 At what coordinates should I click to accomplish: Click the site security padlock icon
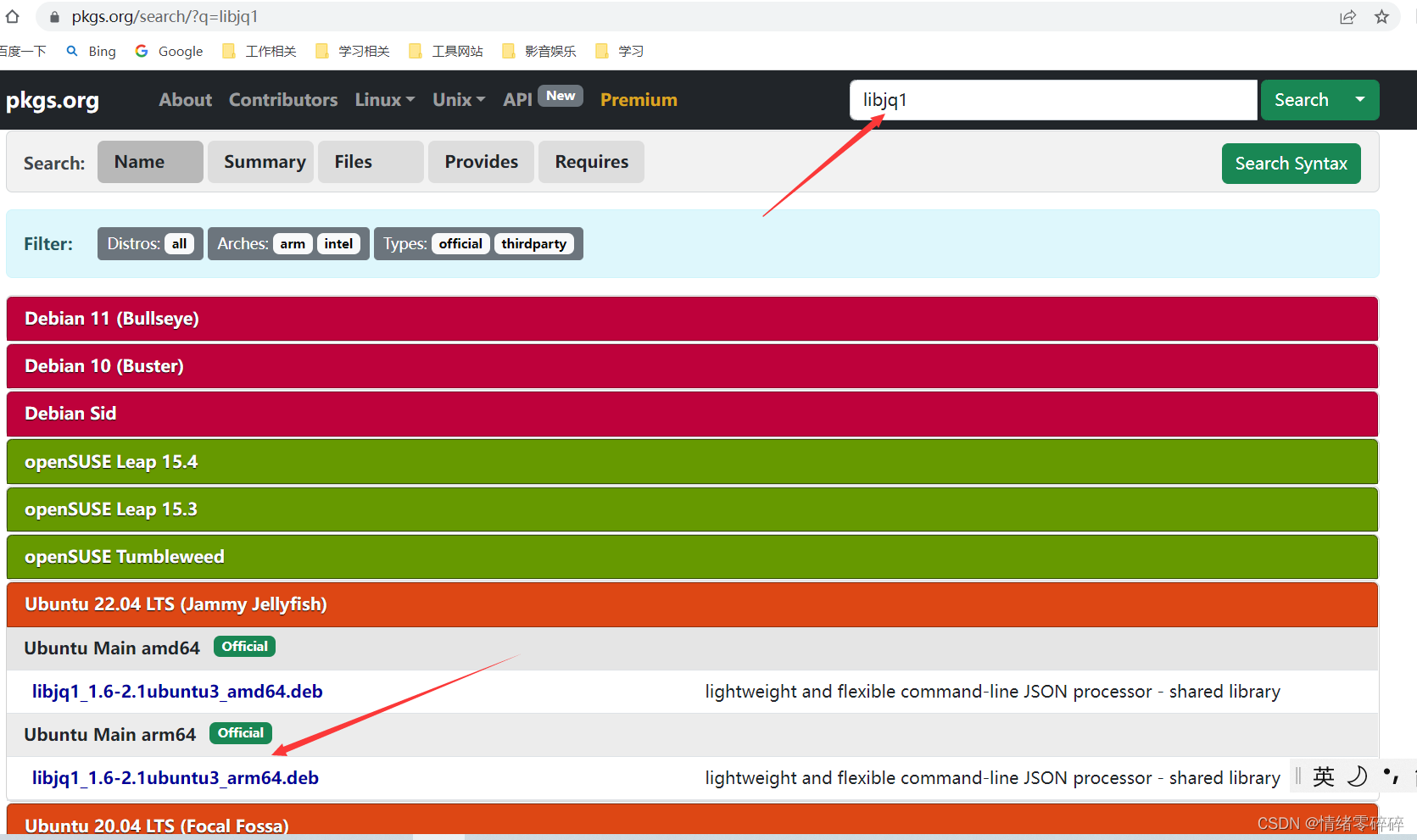point(53,16)
